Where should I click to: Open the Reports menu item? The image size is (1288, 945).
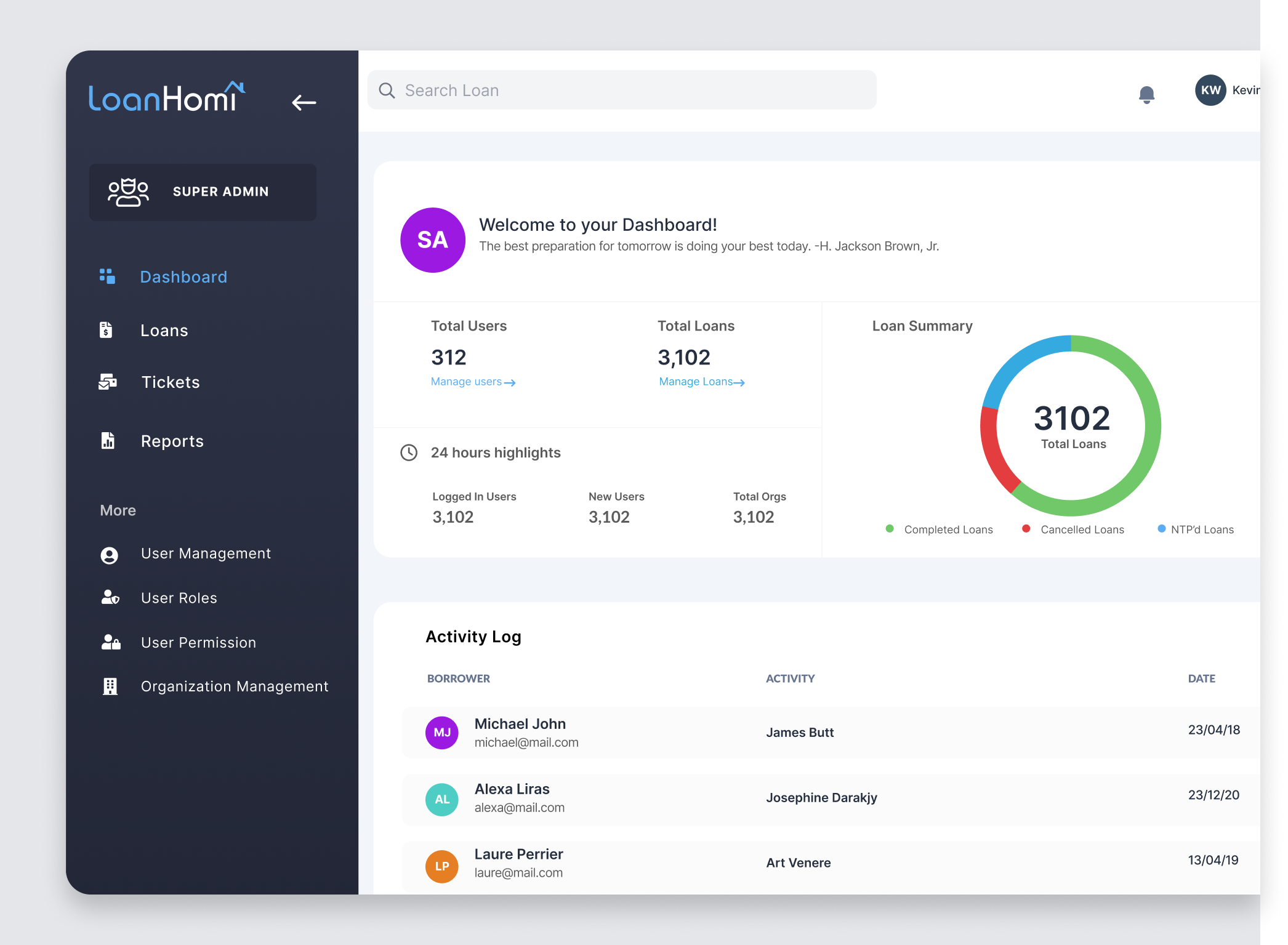[x=172, y=441]
